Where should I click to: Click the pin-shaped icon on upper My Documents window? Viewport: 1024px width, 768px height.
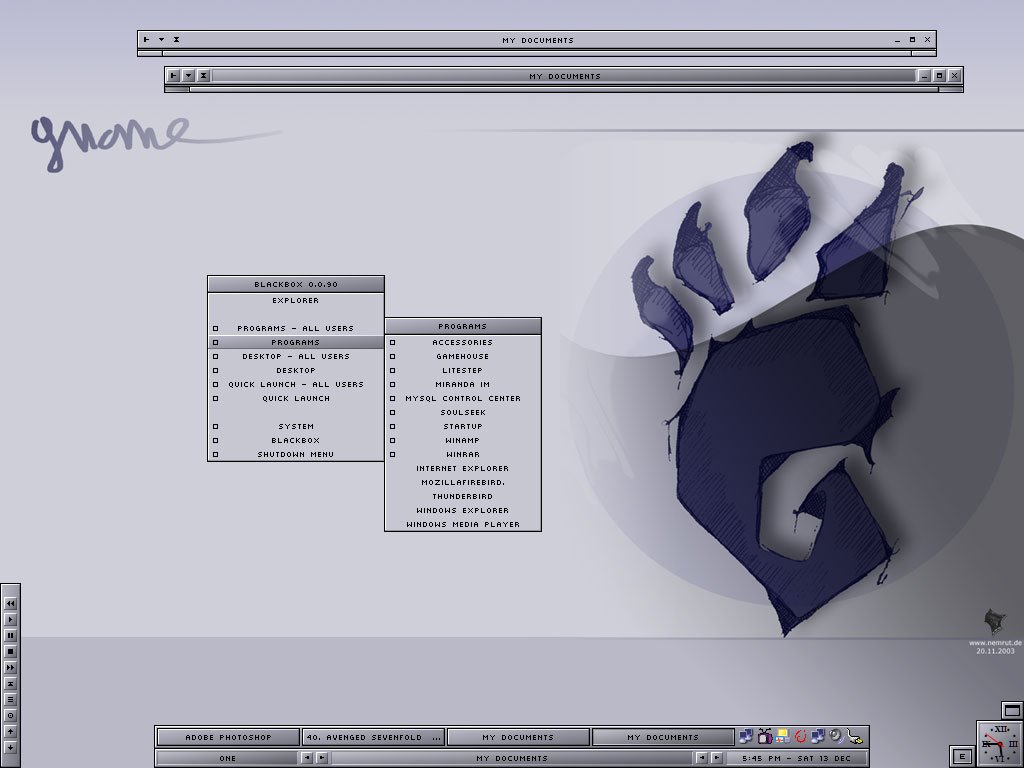[x=146, y=40]
